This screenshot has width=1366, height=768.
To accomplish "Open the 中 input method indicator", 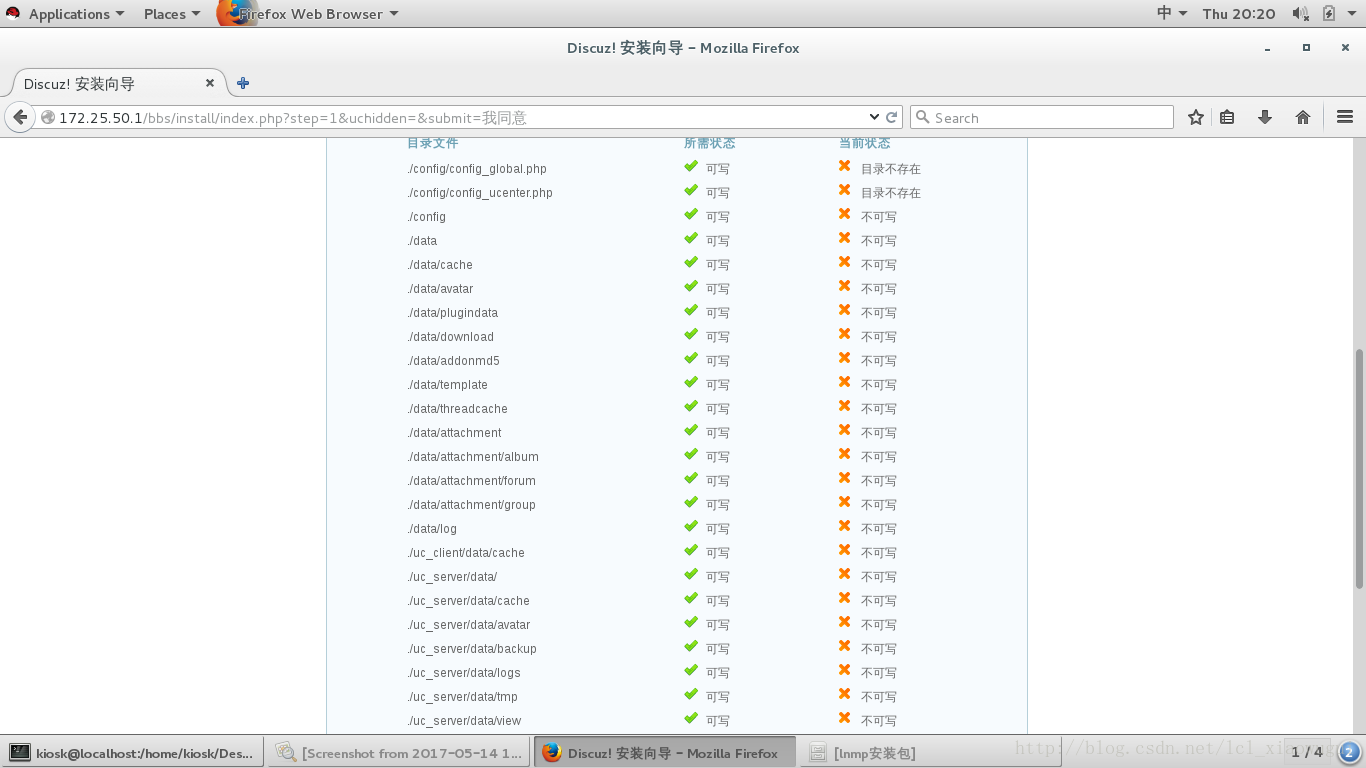I will coord(1172,13).
